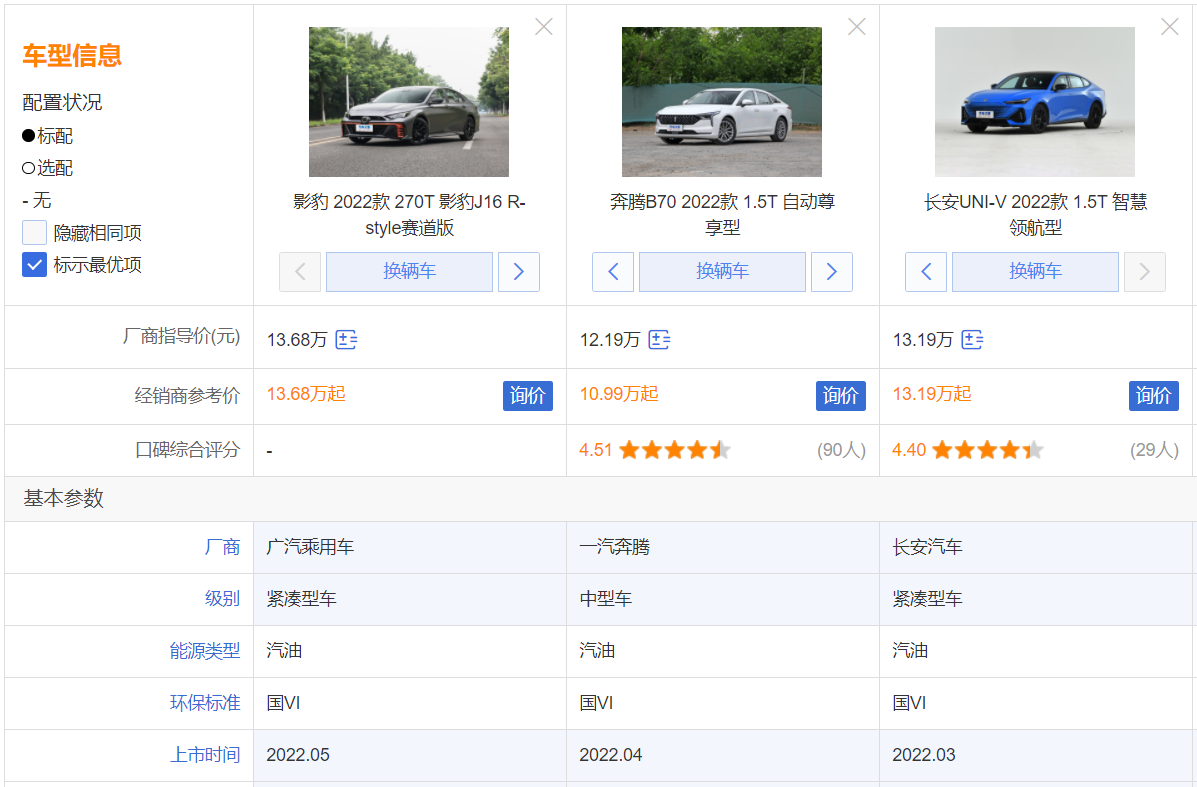Click the 厂商 parameter label link
This screenshot has height=787, width=1197.
pos(222,547)
